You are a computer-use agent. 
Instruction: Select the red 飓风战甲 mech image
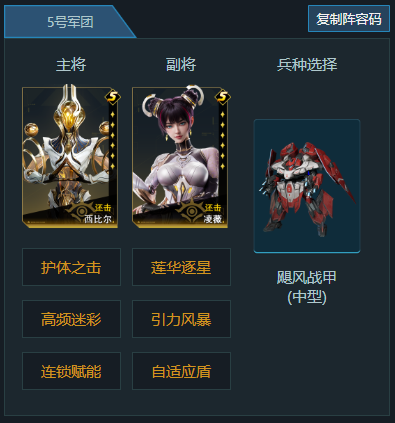(x=307, y=186)
